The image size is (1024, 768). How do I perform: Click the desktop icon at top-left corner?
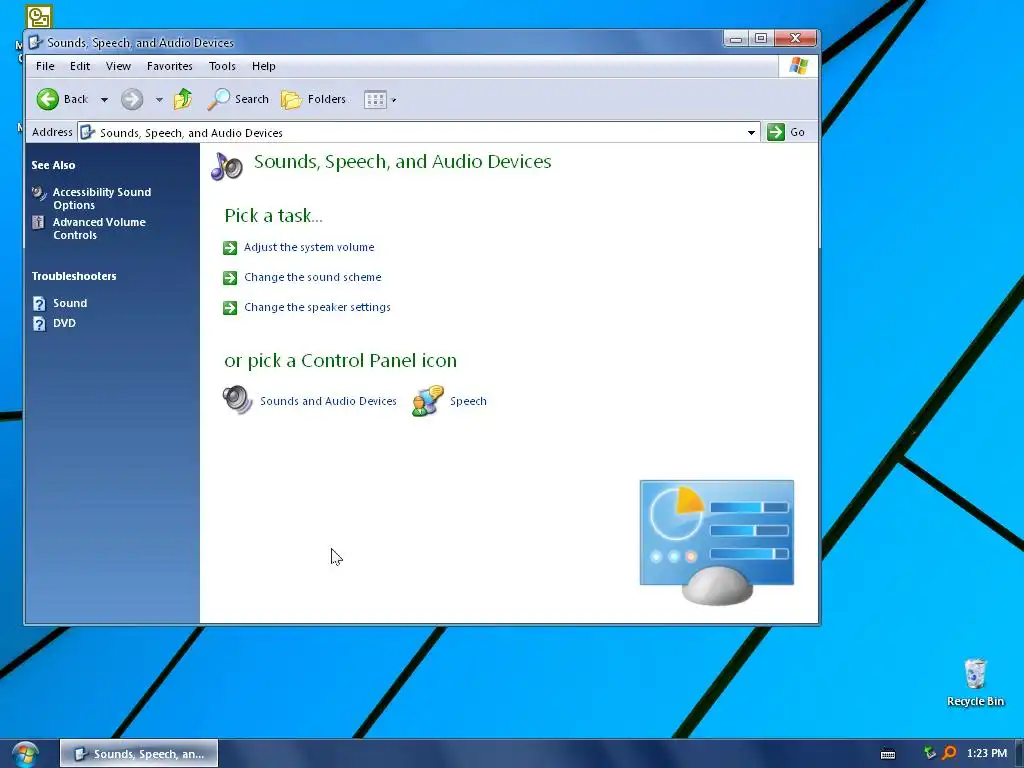click(x=39, y=16)
